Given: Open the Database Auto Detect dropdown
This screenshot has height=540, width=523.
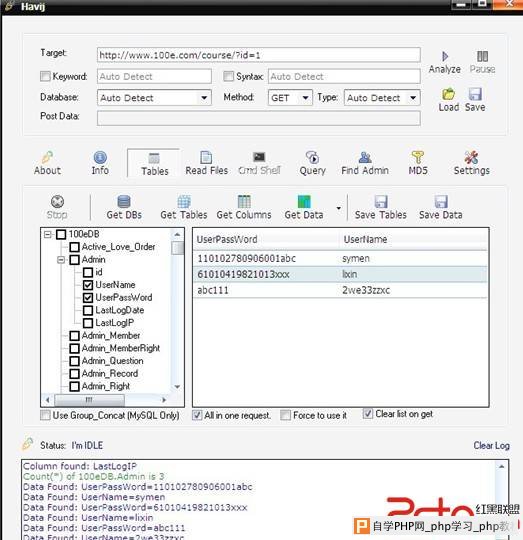Looking at the screenshot, I should tap(154, 98).
